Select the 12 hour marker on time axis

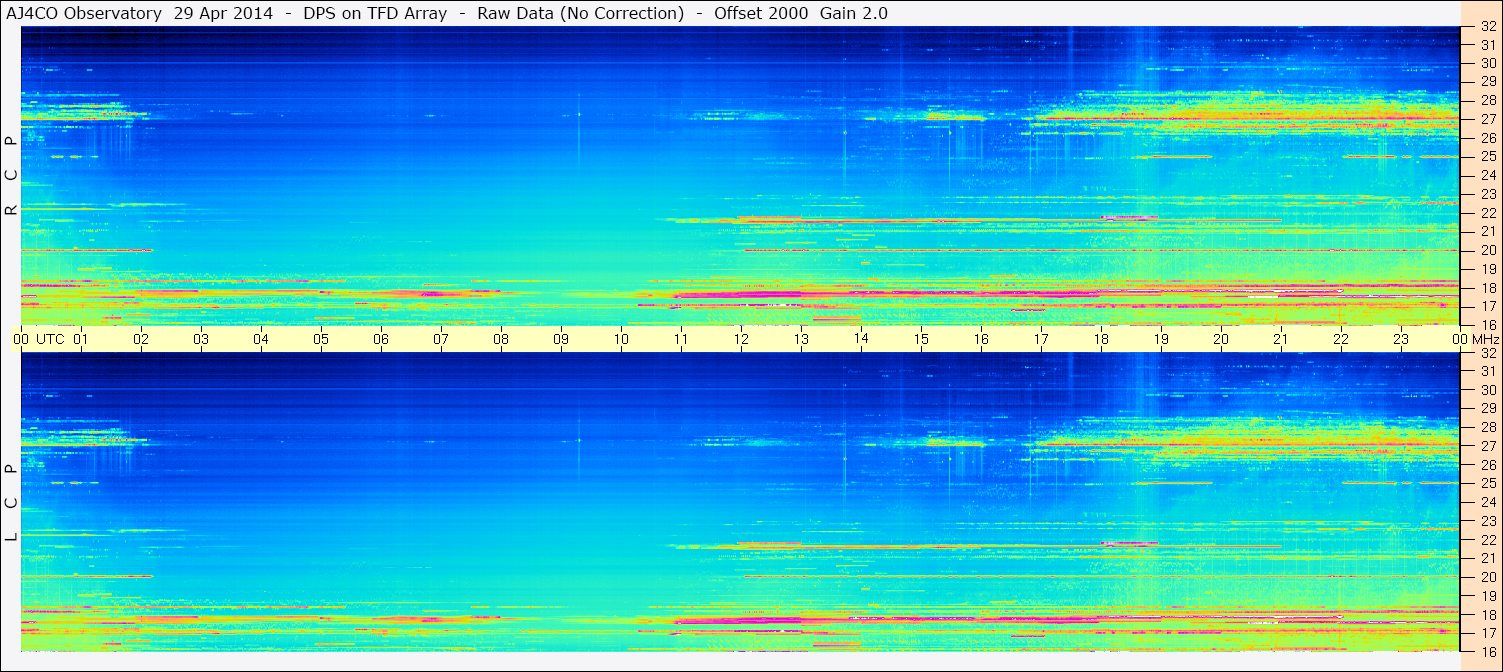(x=741, y=339)
